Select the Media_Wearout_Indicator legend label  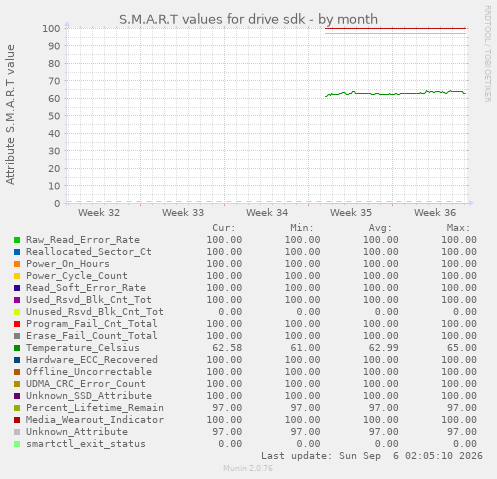pyautogui.click(x=95, y=420)
